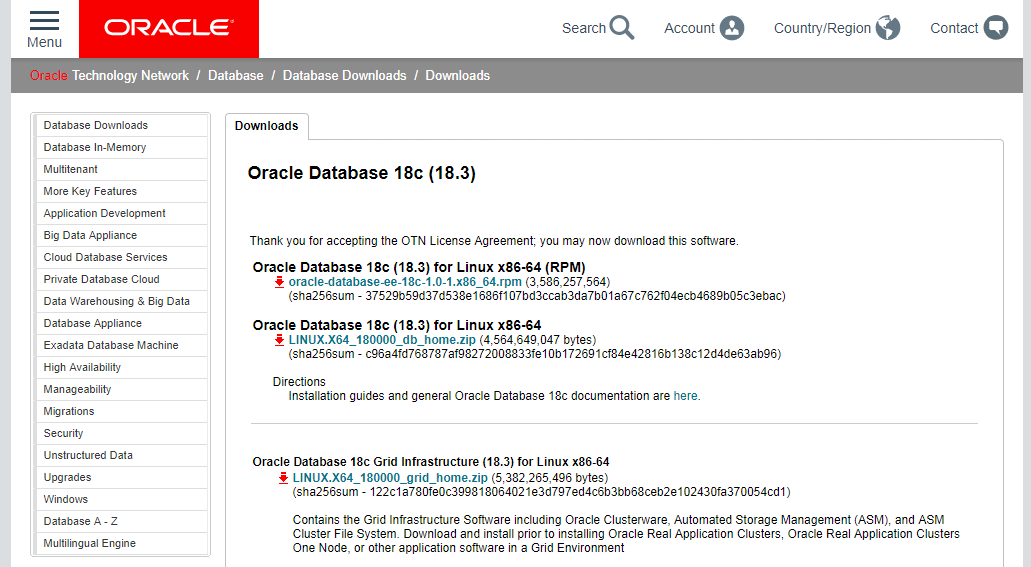Open the documentation 'here' link
The width and height of the screenshot is (1031, 567).
(x=685, y=396)
